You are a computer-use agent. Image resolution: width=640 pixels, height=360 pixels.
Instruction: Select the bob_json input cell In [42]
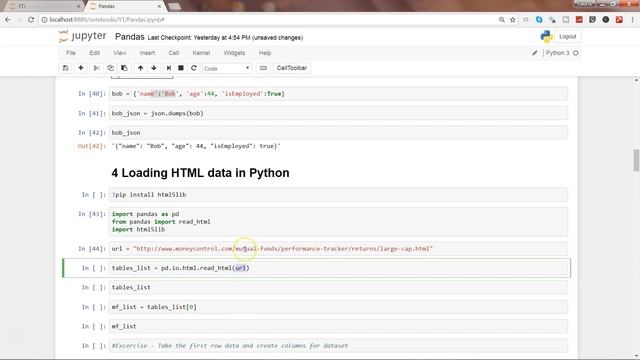point(338,133)
